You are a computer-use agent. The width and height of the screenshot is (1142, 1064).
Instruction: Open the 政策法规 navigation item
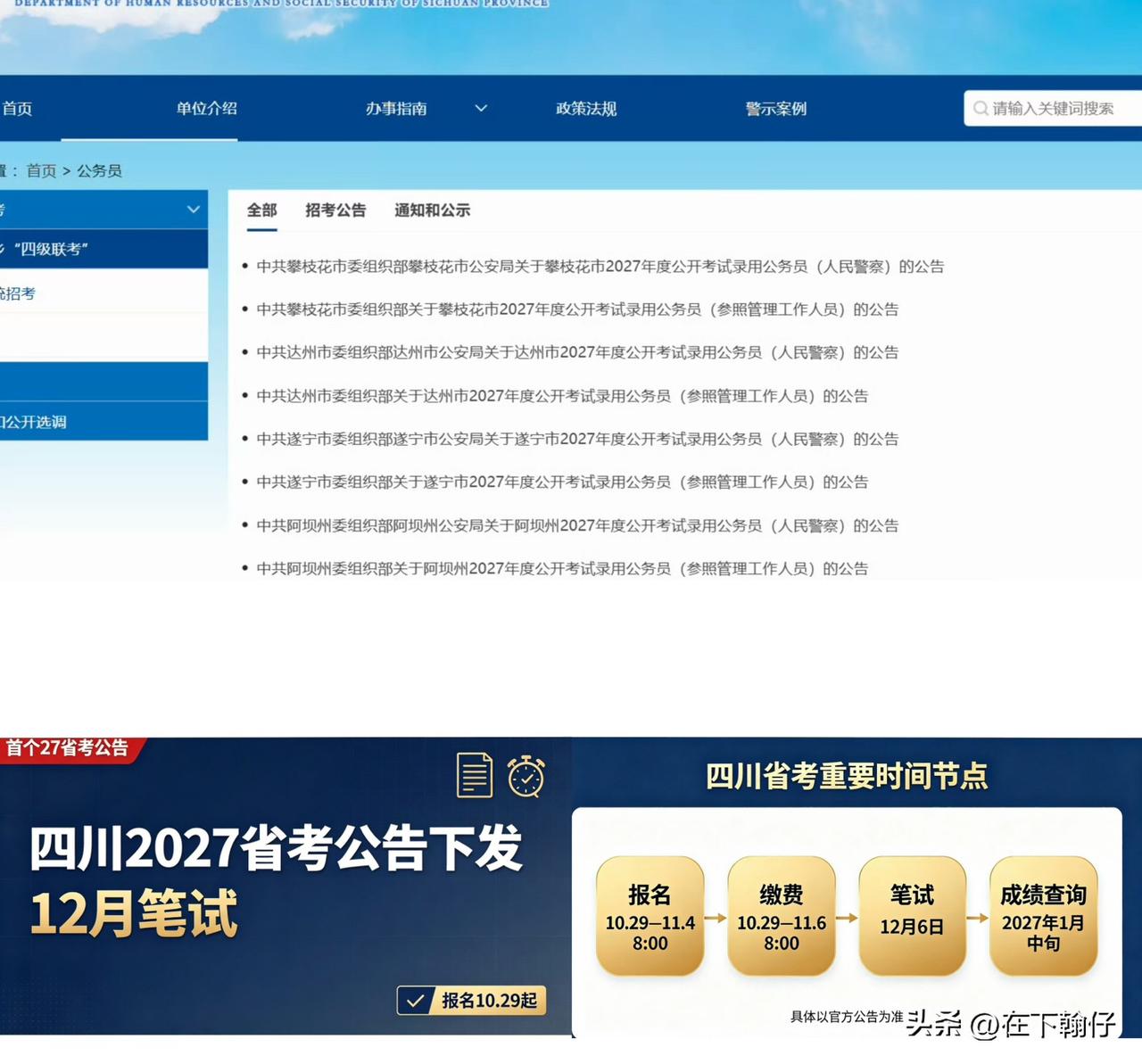pos(586,109)
